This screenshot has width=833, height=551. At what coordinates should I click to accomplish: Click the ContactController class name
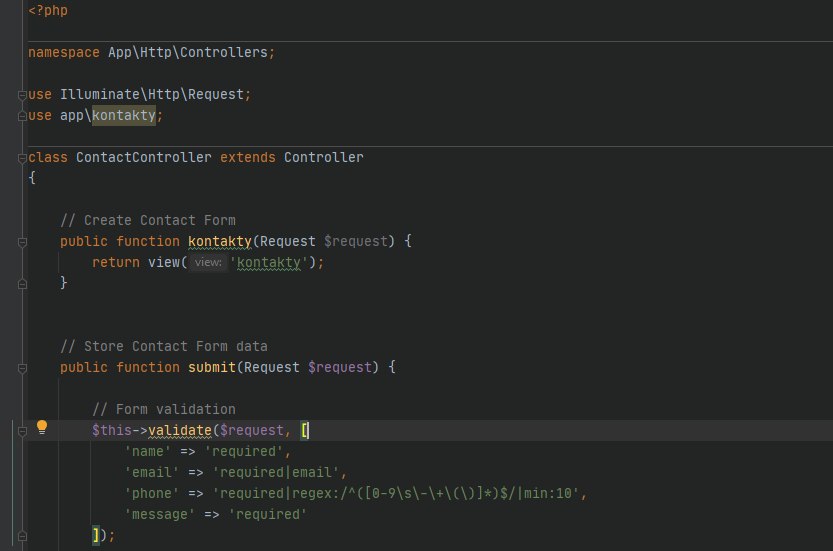pyautogui.click(x=143, y=157)
